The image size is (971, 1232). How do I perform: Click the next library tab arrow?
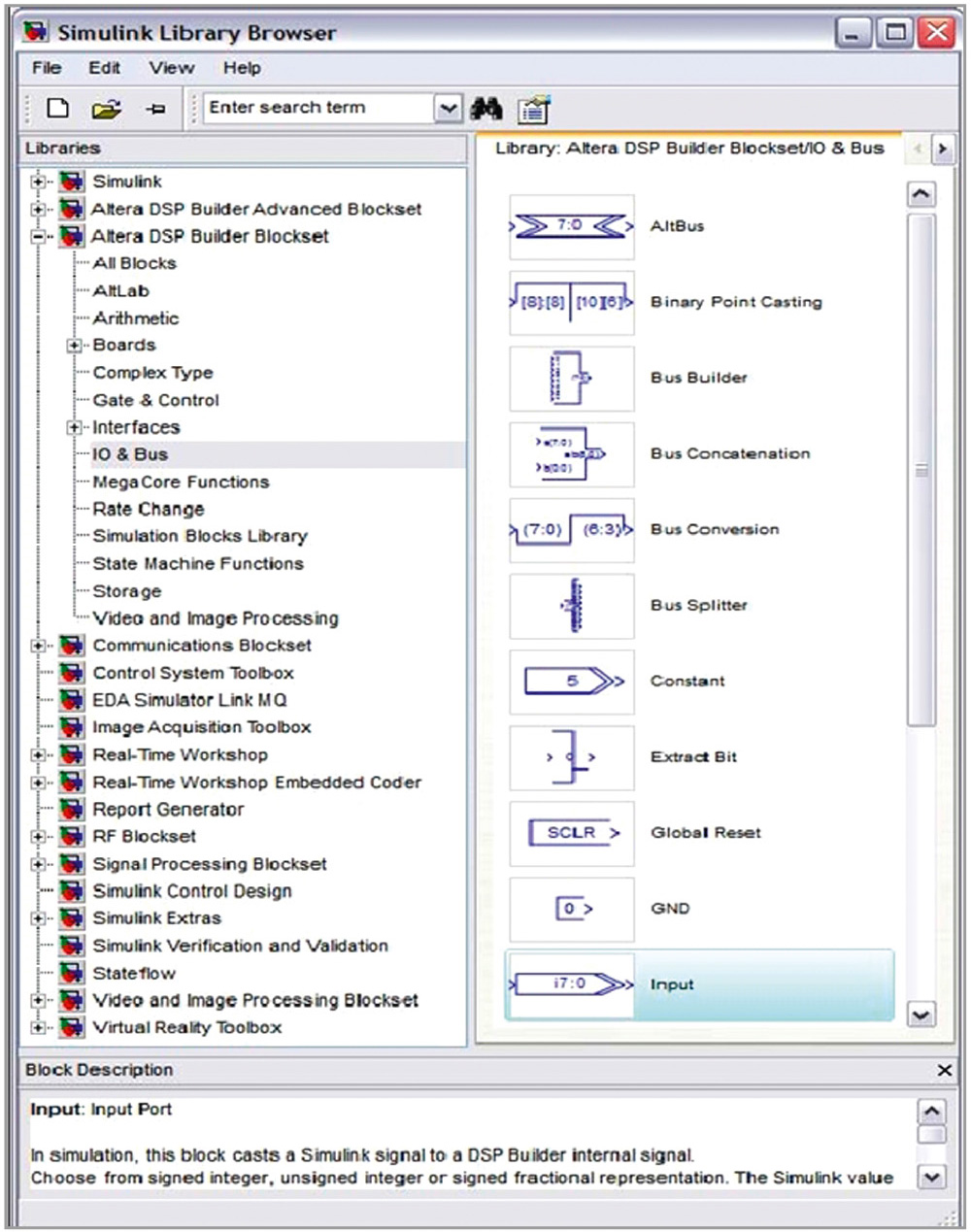click(x=942, y=150)
